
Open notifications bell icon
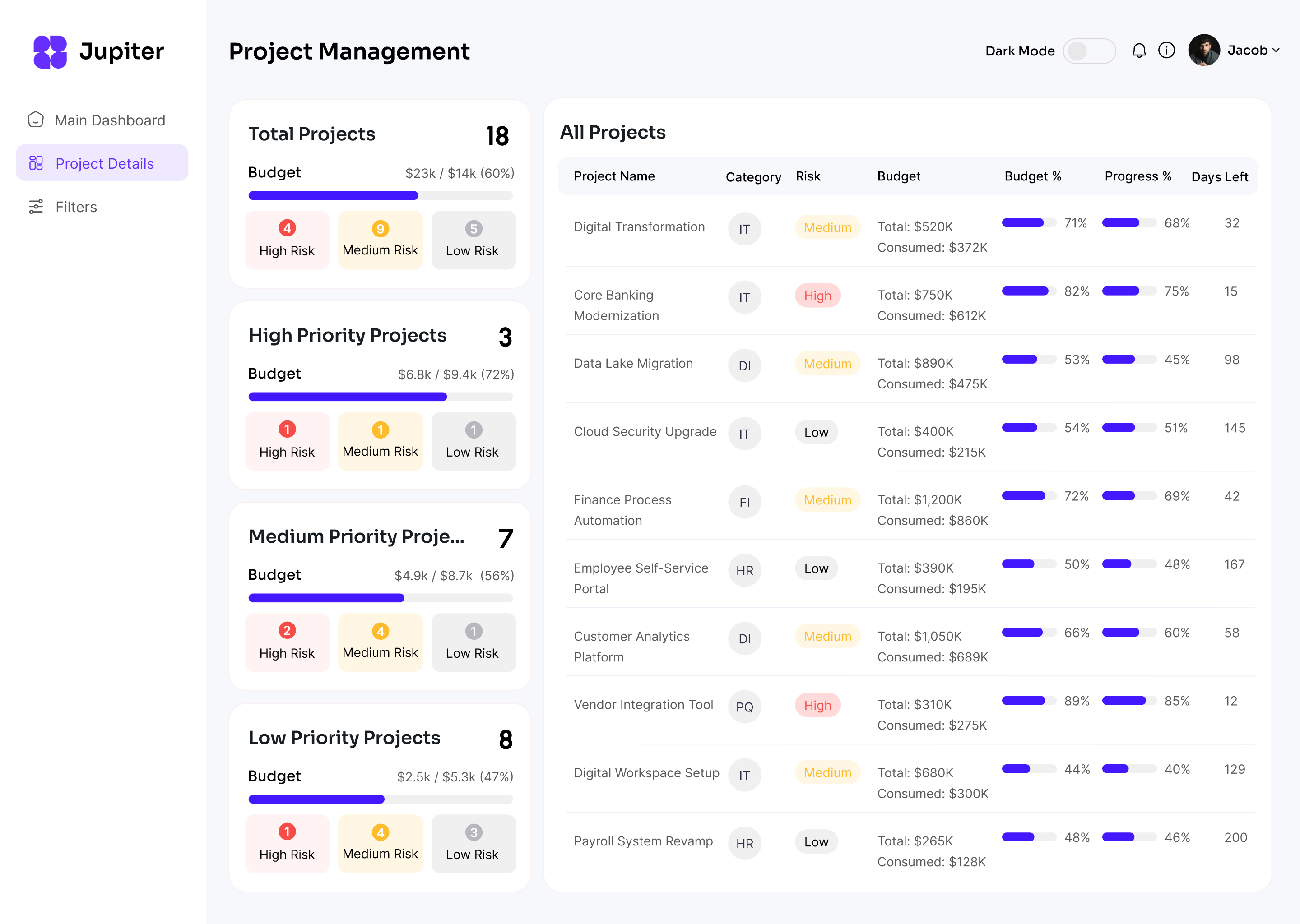click(1138, 51)
